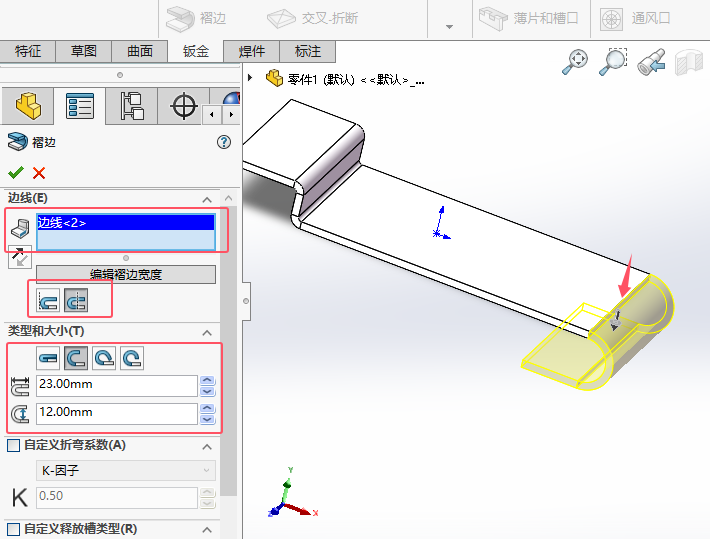Viewport: 710px width, 539px height.
Task: Click the 零件1 (默认) part name
Action: pyautogui.click(x=356, y=80)
